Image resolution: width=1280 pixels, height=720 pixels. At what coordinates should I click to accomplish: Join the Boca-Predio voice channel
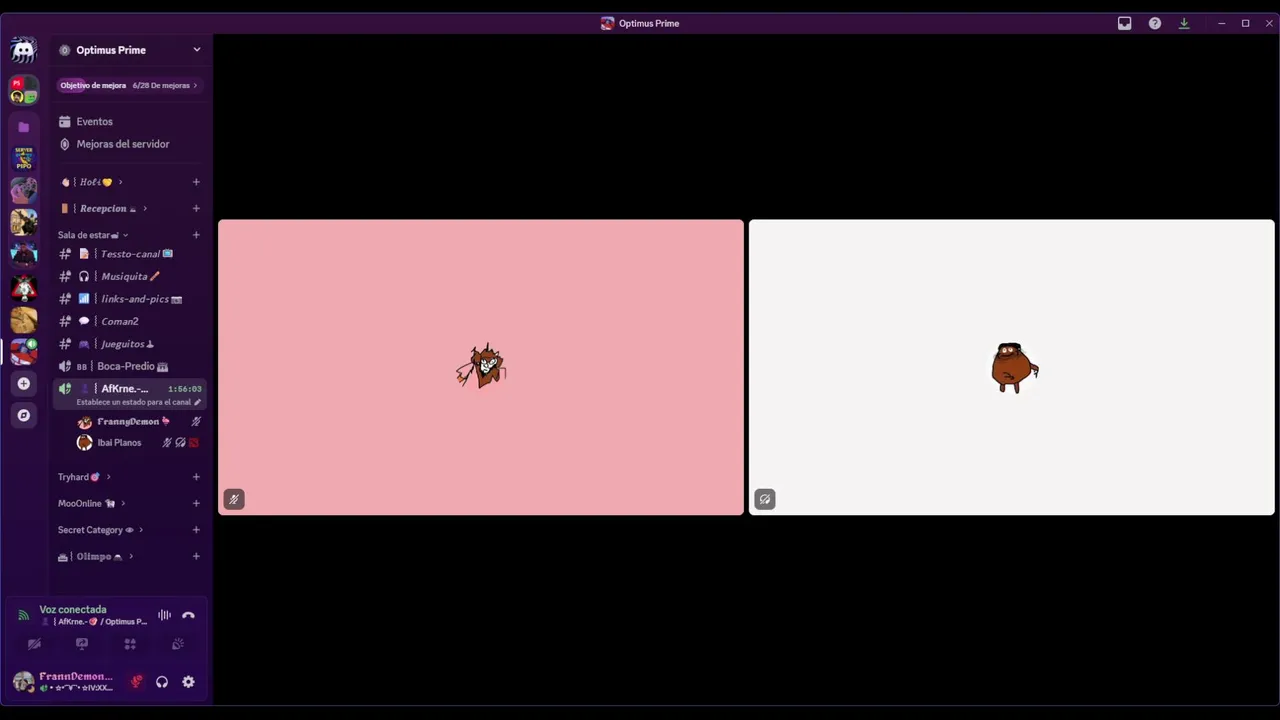tap(132, 366)
